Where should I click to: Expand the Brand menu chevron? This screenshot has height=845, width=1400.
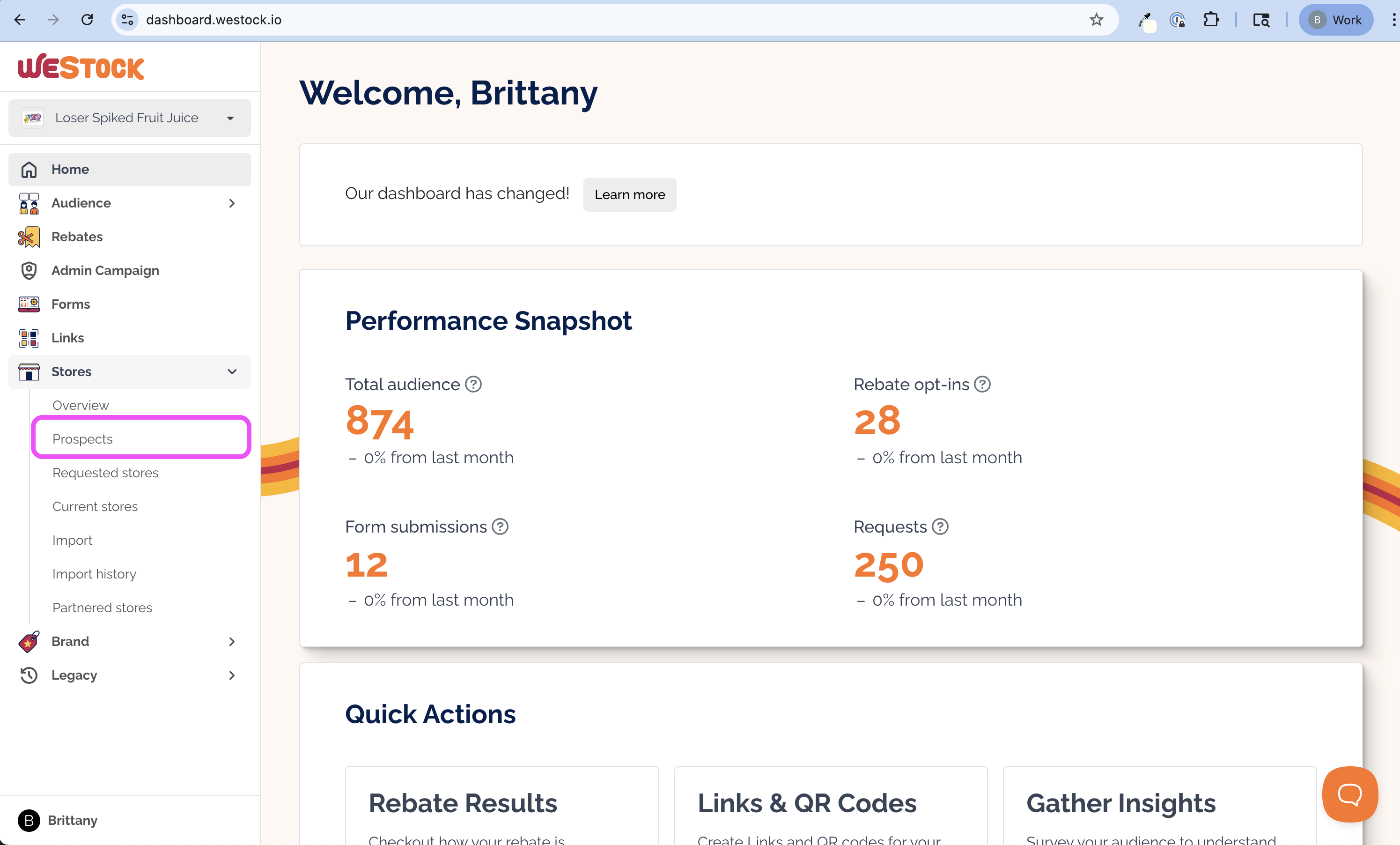[x=232, y=642]
